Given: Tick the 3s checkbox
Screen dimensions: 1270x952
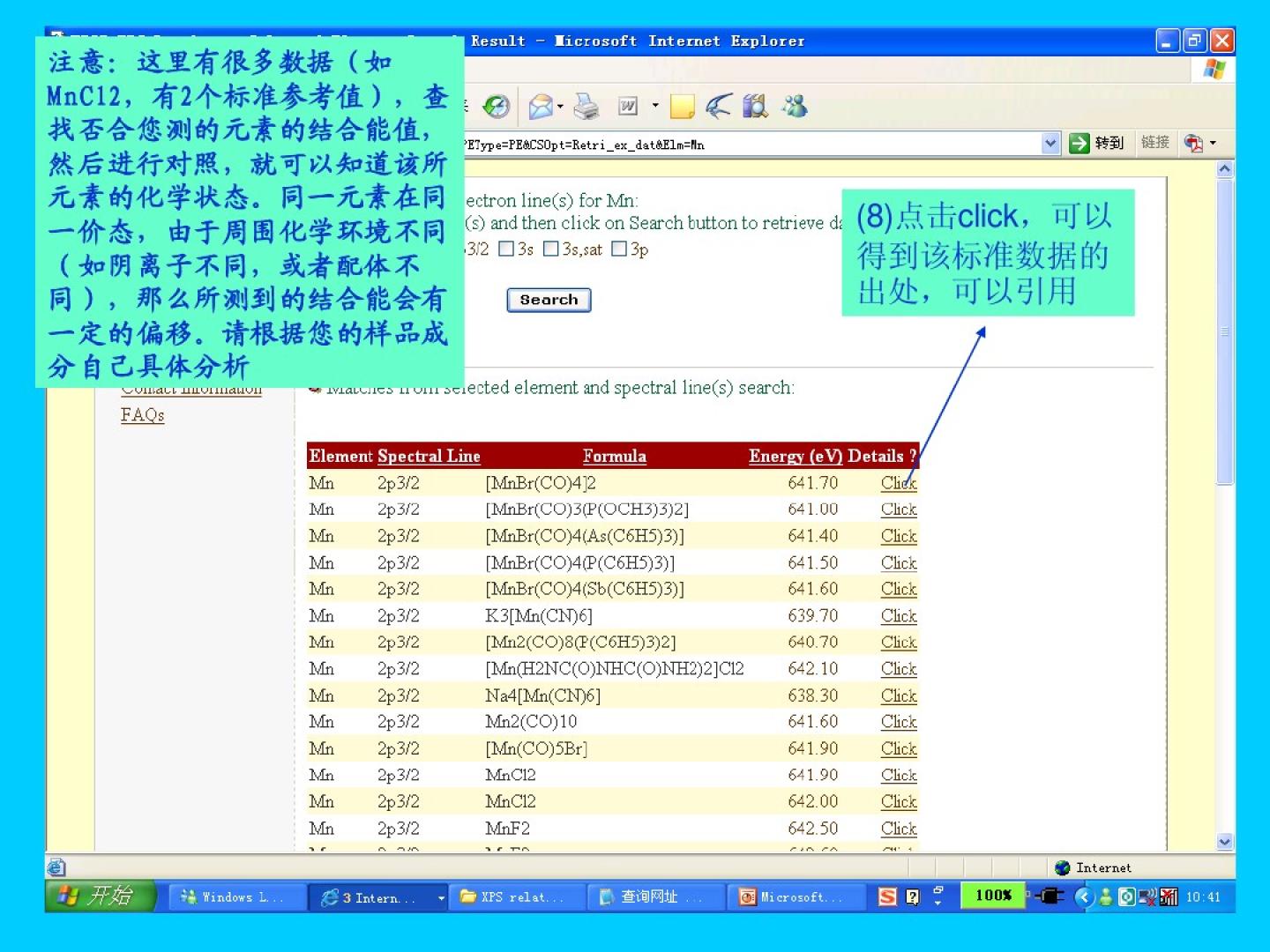Looking at the screenshot, I should coord(506,249).
